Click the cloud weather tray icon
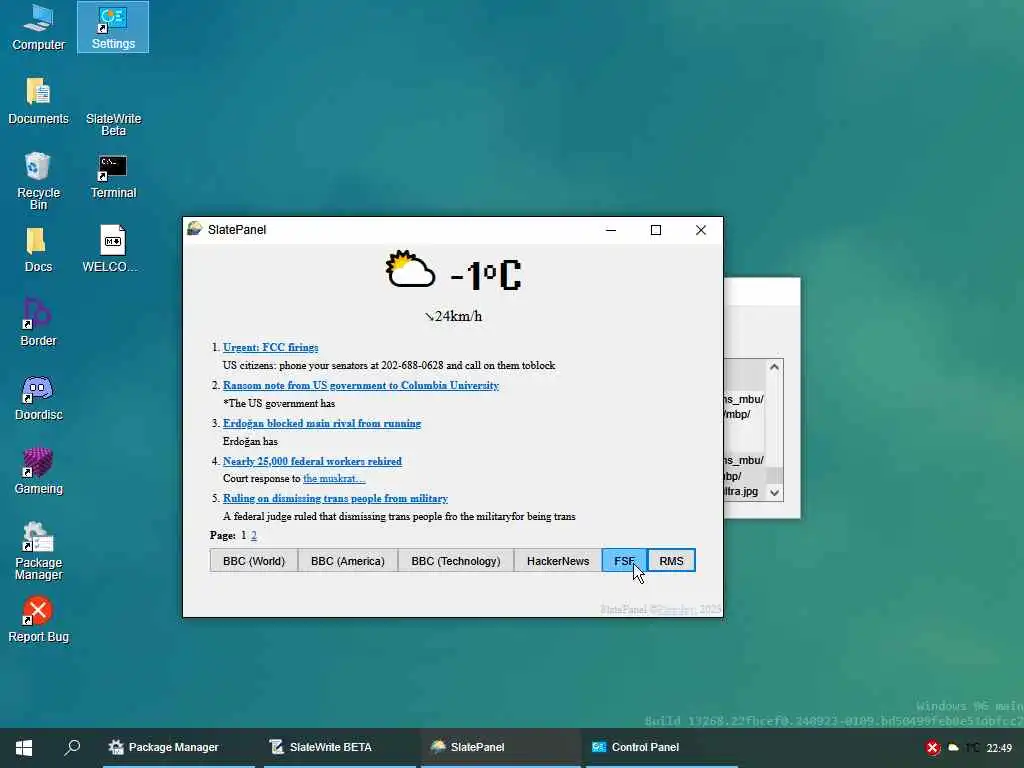 (x=953, y=748)
